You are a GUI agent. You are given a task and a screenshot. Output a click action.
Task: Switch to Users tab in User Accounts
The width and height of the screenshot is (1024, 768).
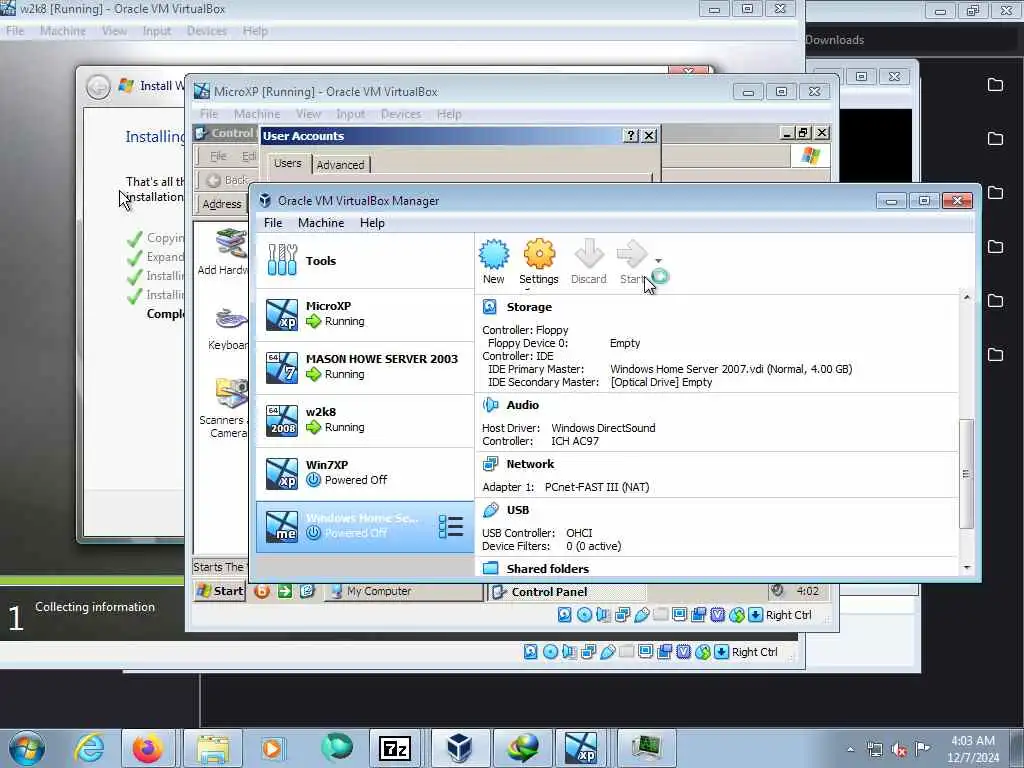point(287,163)
